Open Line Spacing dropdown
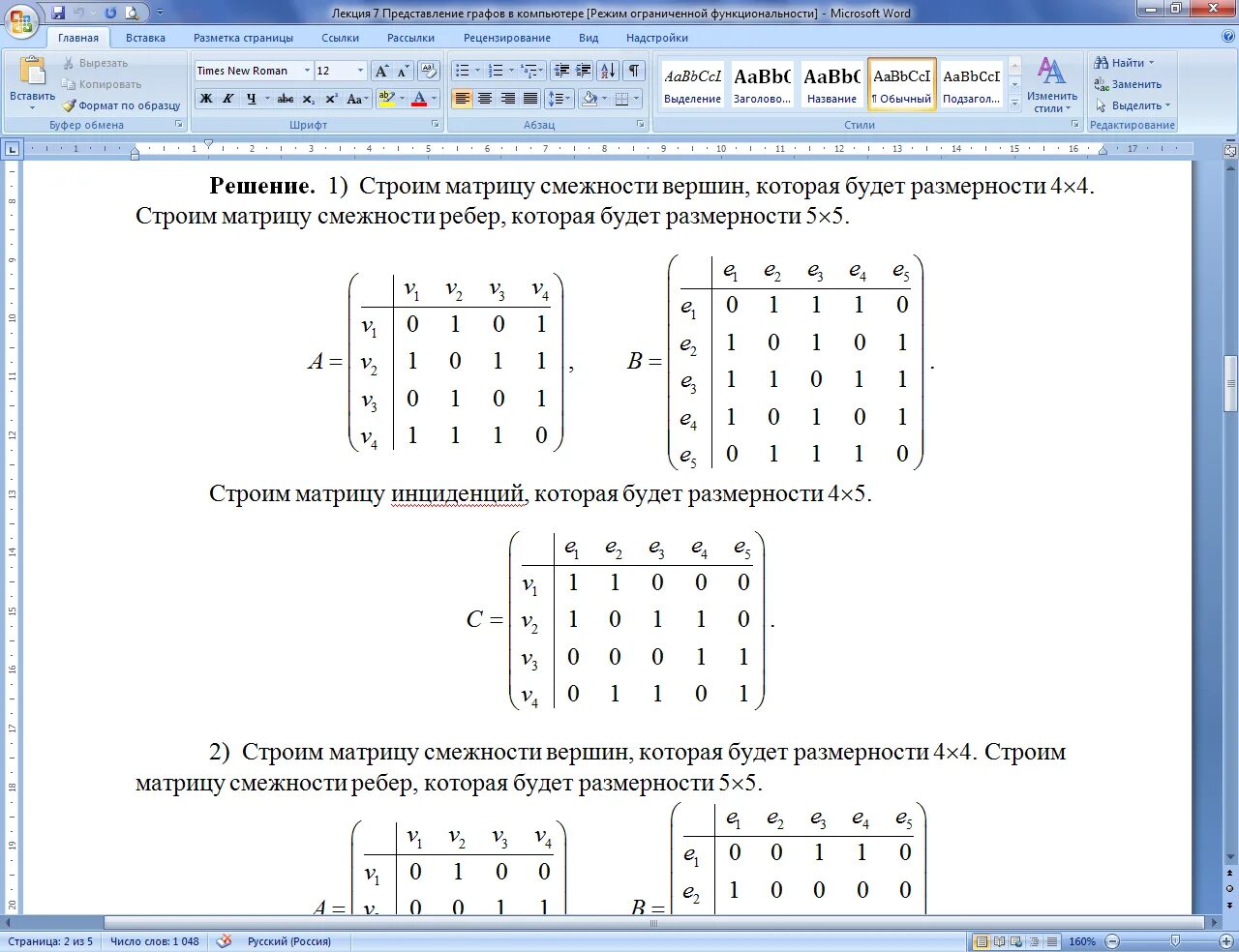This screenshot has height=952, width=1239. pyautogui.click(x=560, y=99)
